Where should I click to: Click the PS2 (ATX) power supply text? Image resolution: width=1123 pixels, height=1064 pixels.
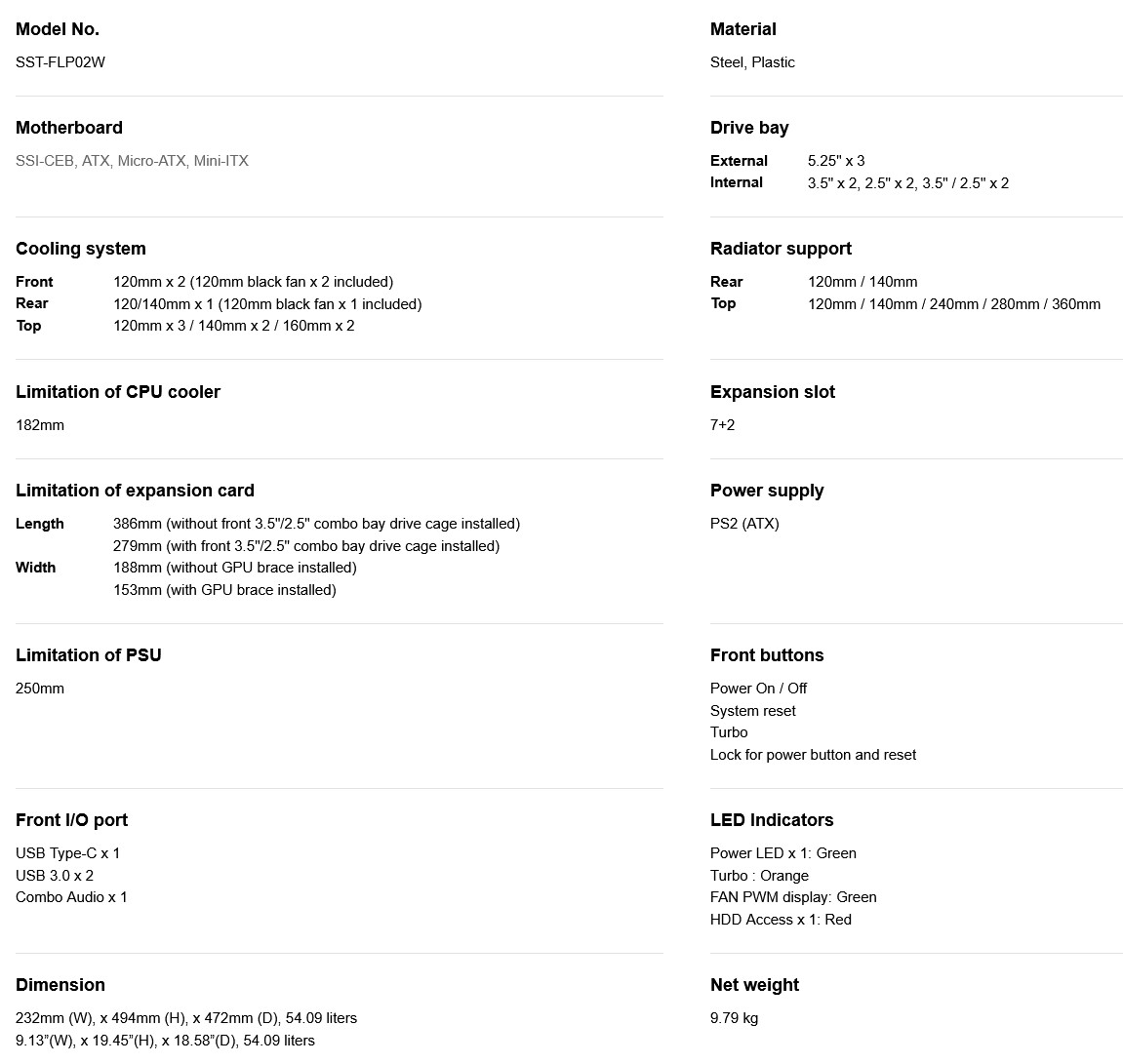coord(744,524)
